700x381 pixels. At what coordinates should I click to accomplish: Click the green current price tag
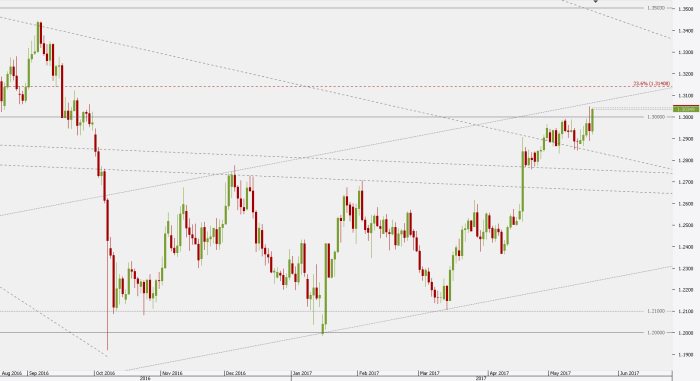[686, 109]
